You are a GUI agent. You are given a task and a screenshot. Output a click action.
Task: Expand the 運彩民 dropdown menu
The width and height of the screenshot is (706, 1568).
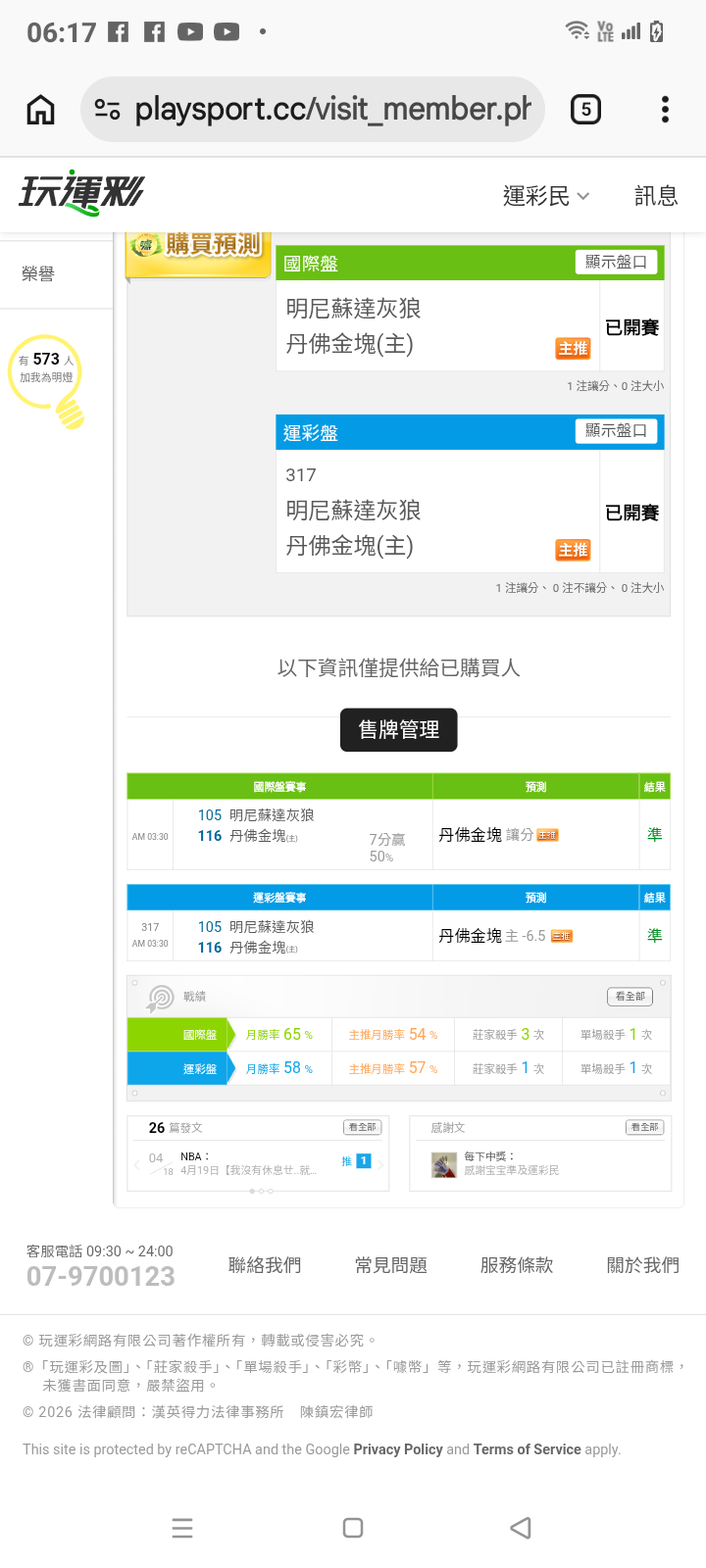(x=546, y=196)
